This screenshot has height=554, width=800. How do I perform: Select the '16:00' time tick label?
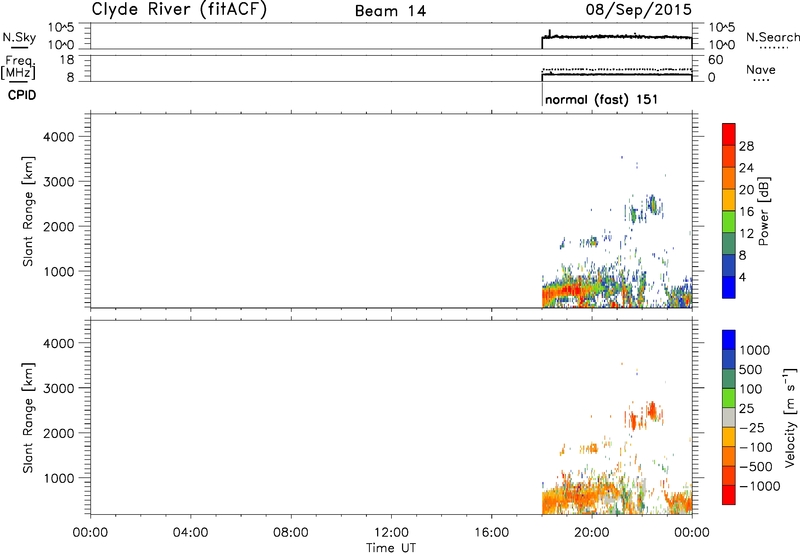pos(491,532)
